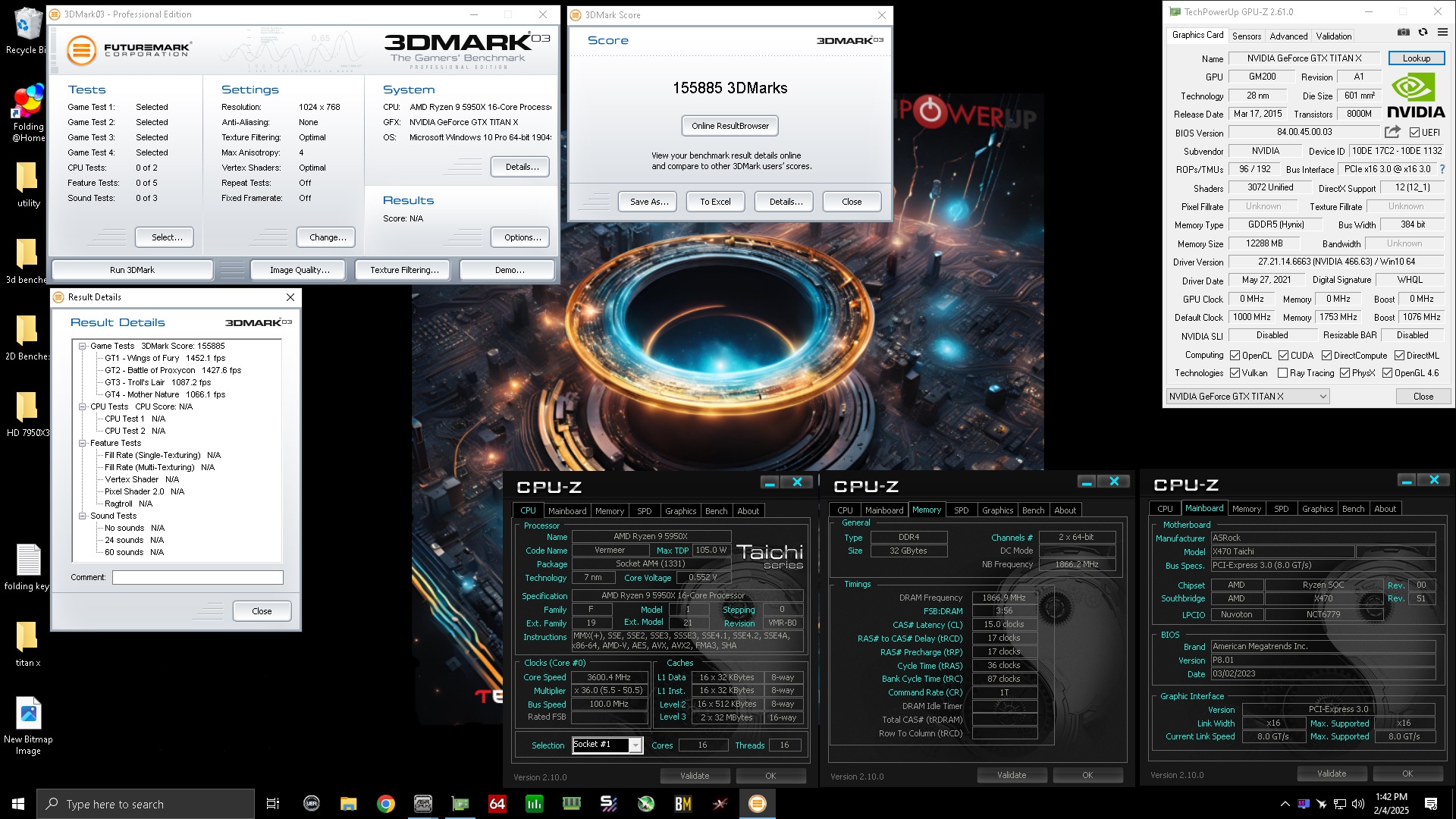
Task: Open the Bench tab in first CPU-Z window
Action: click(x=716, y=511)
